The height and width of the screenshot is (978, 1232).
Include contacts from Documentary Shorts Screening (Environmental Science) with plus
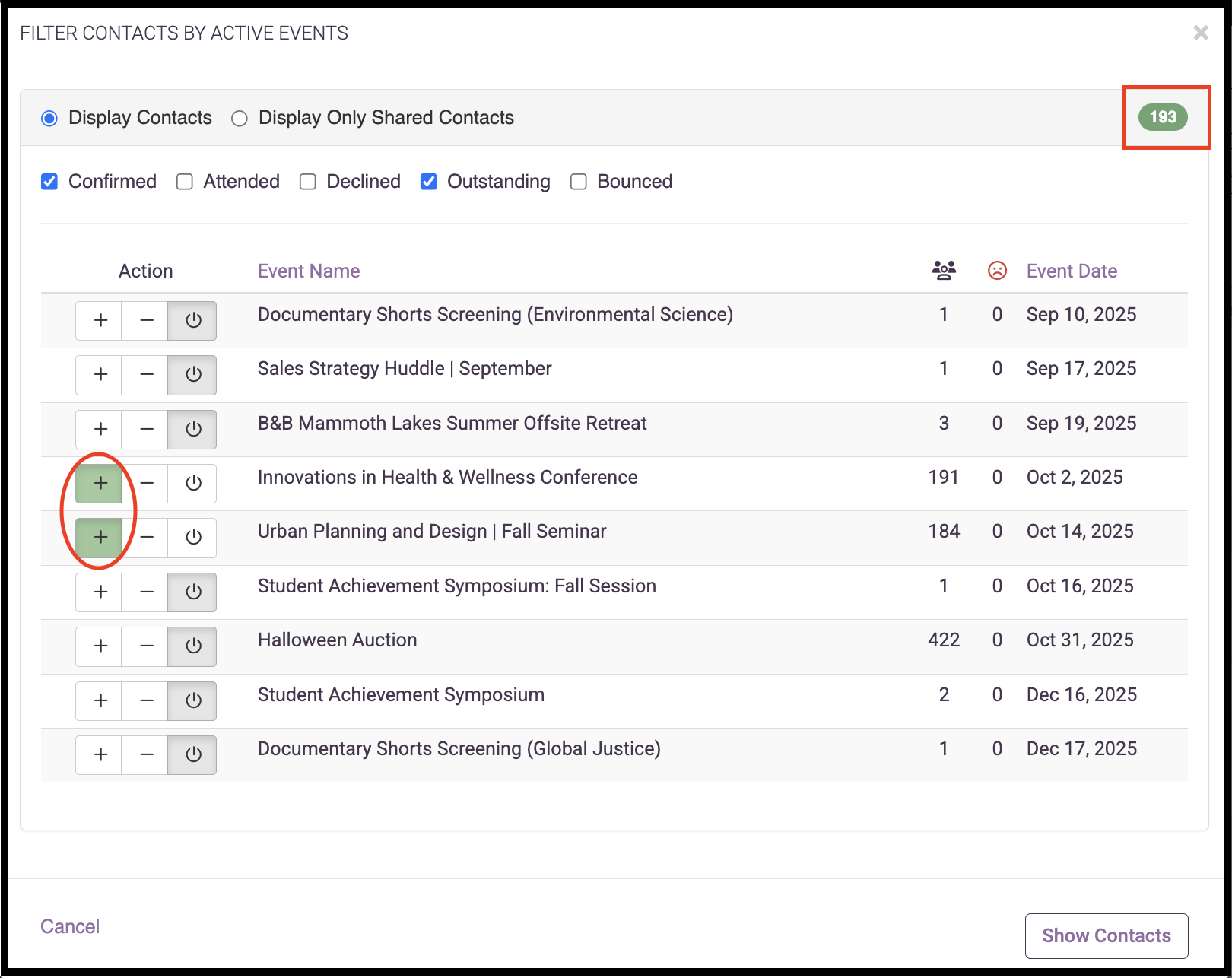(x=100, y=320)
